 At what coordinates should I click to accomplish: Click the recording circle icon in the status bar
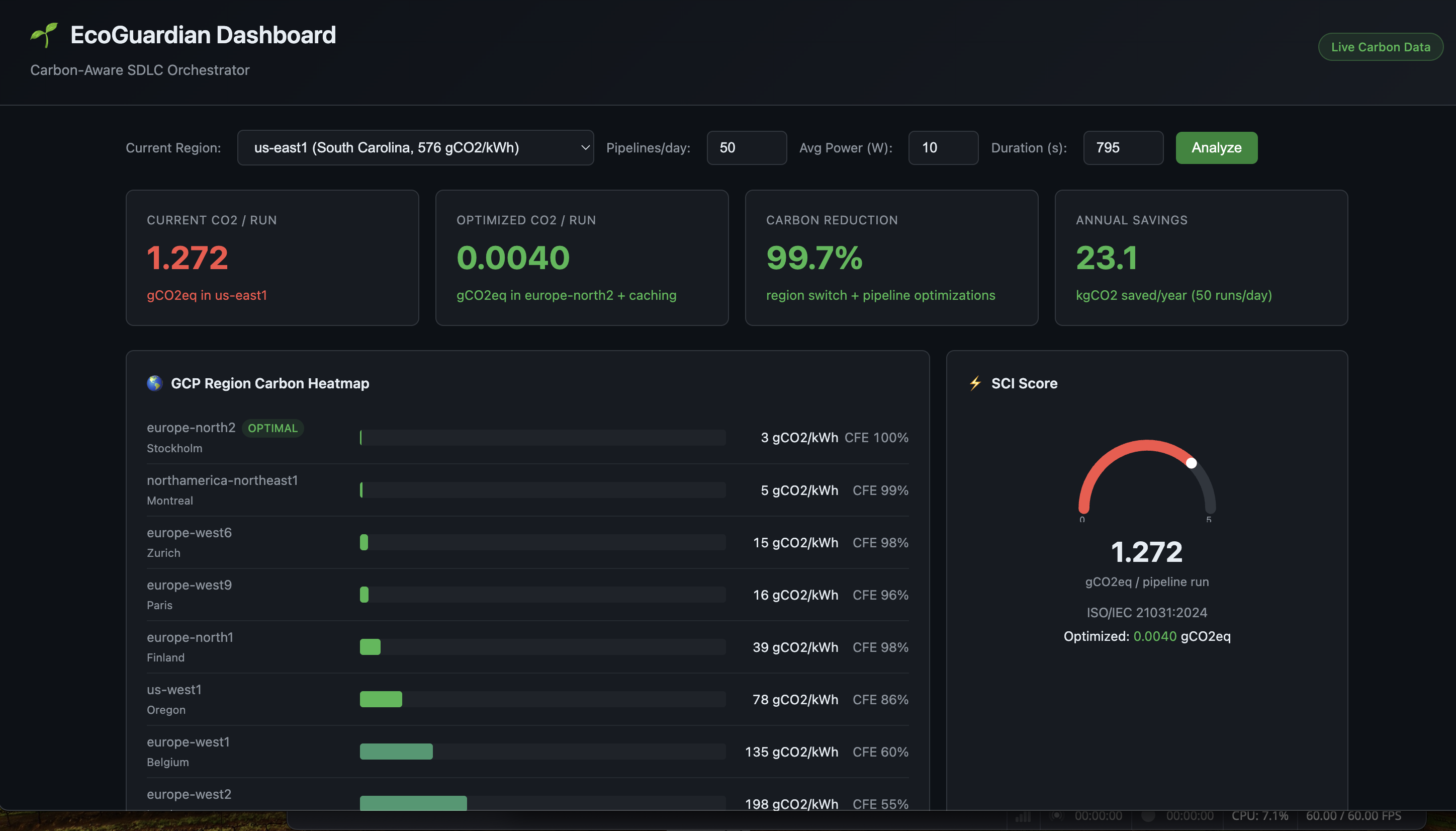pyautogui.click(x=1148, y=815)
